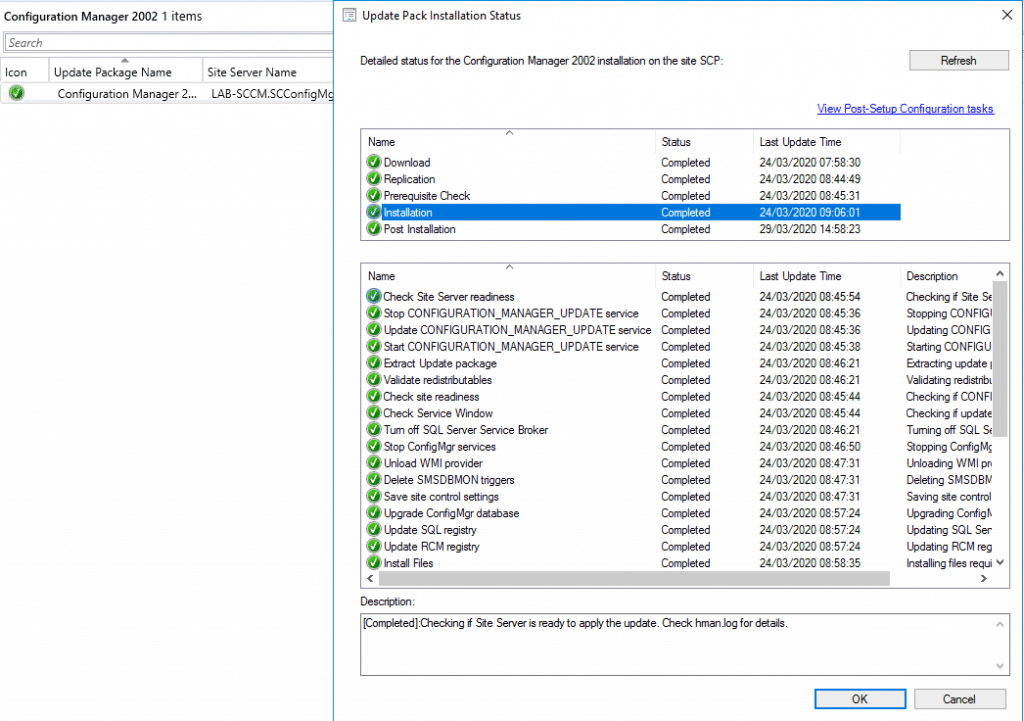Screen dimensions: 1024x721
Task: Click the success icon next to Prerequisite Check
Action: tap(373, 196)
